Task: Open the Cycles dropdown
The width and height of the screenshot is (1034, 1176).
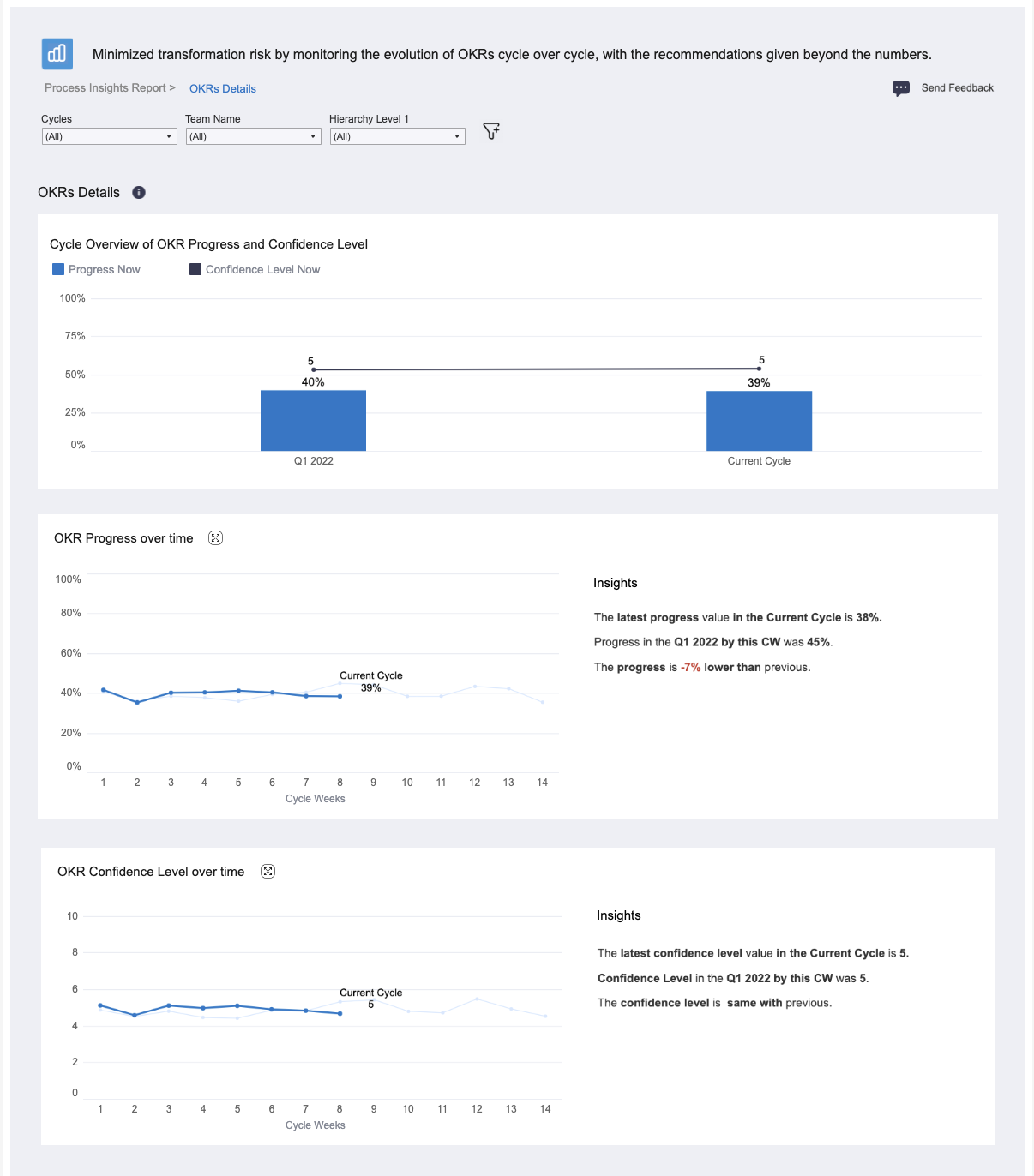Action: point(109,136)
